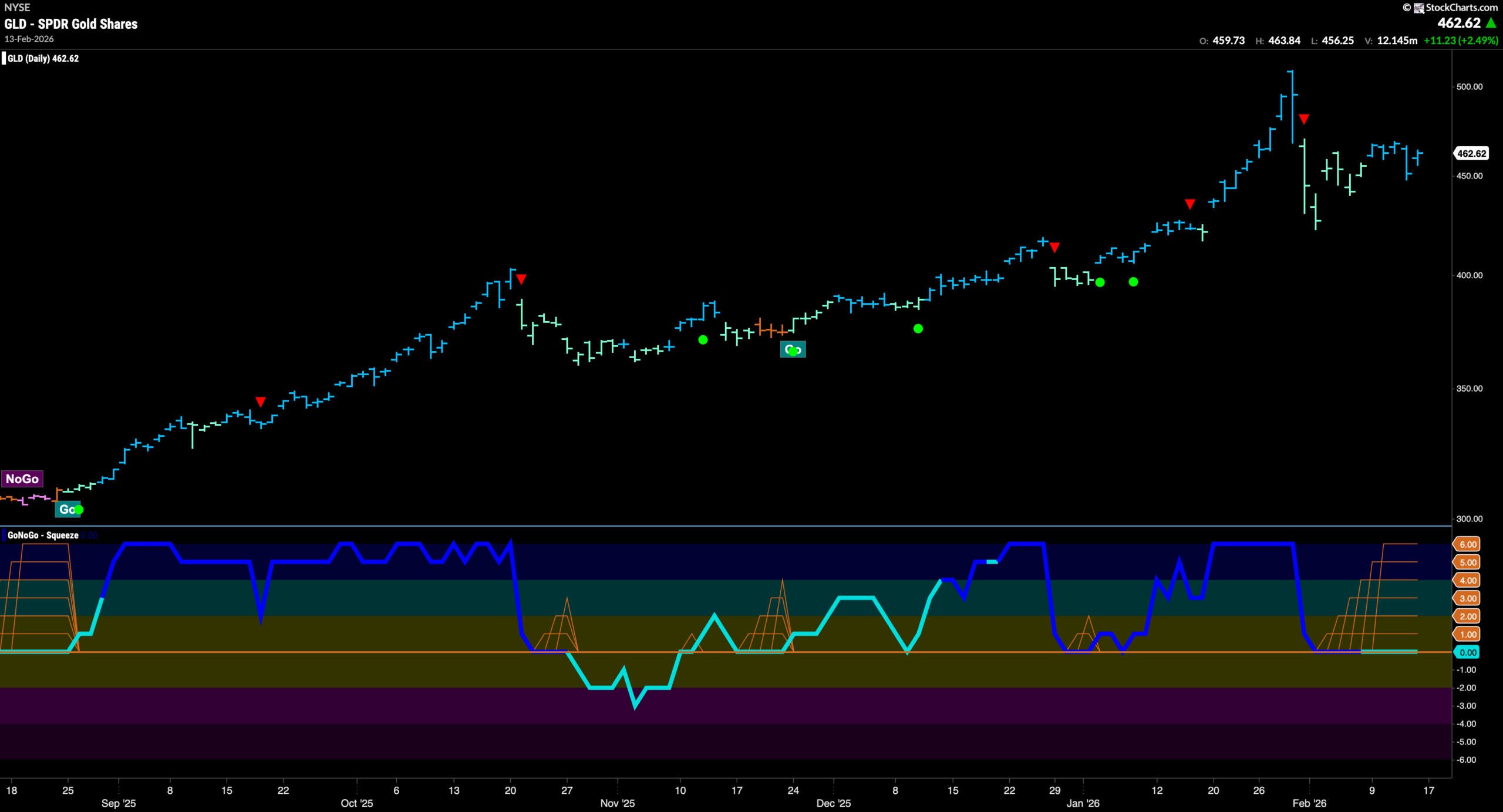Click the low price value 456.25
The image size is (1503, 812).
[1337, 41]
